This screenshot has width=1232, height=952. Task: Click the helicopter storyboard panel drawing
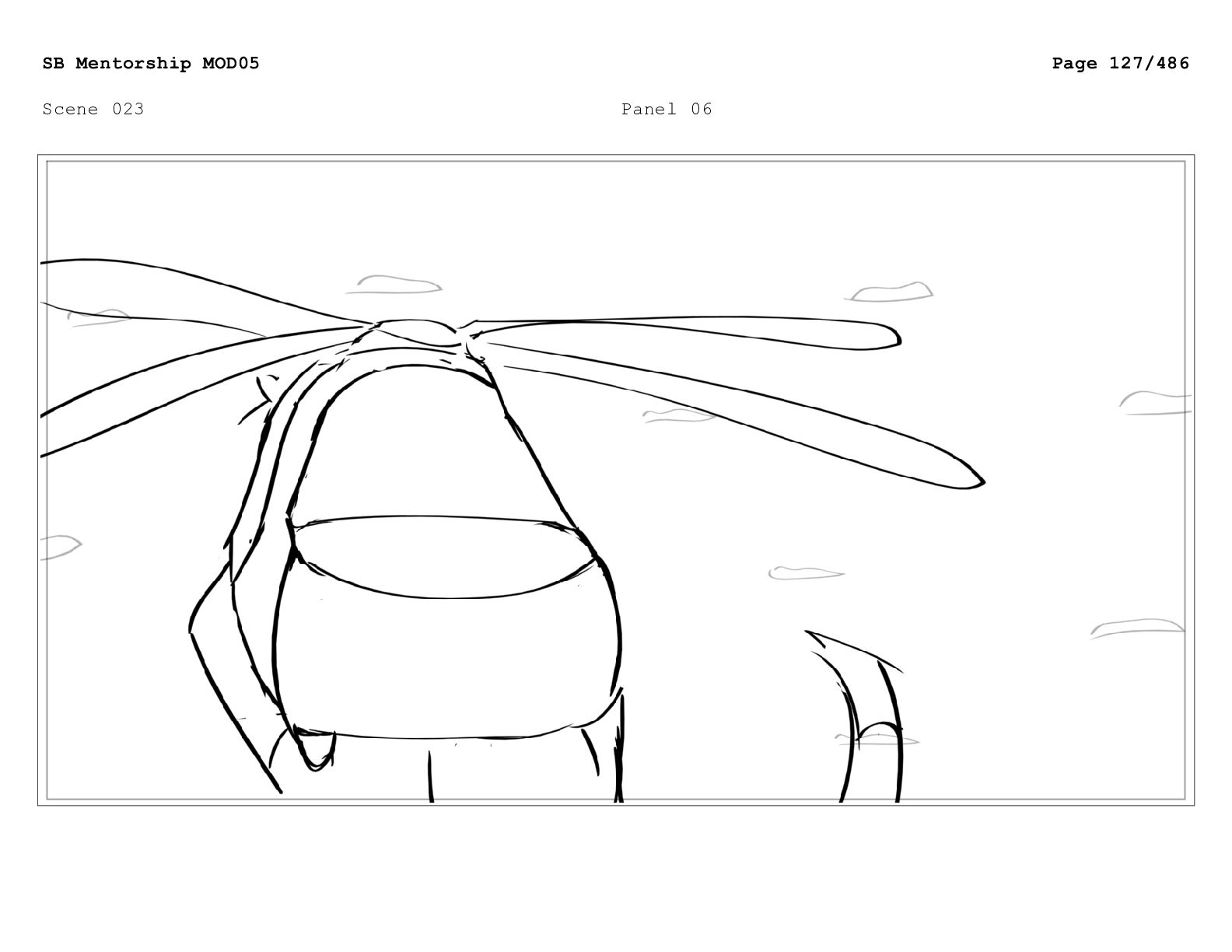click(616, 480)
